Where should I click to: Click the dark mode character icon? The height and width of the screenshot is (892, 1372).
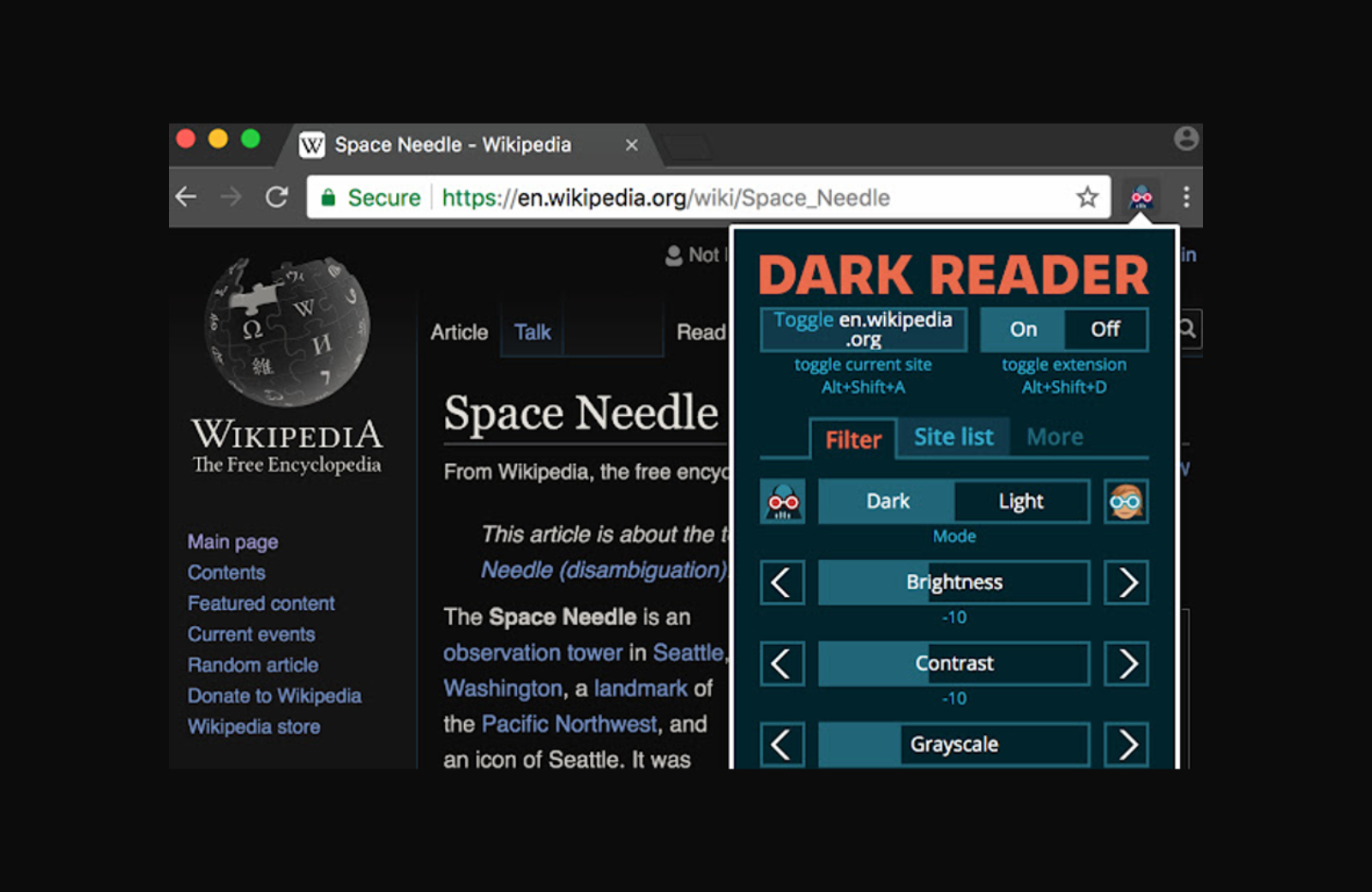(782, 502)
